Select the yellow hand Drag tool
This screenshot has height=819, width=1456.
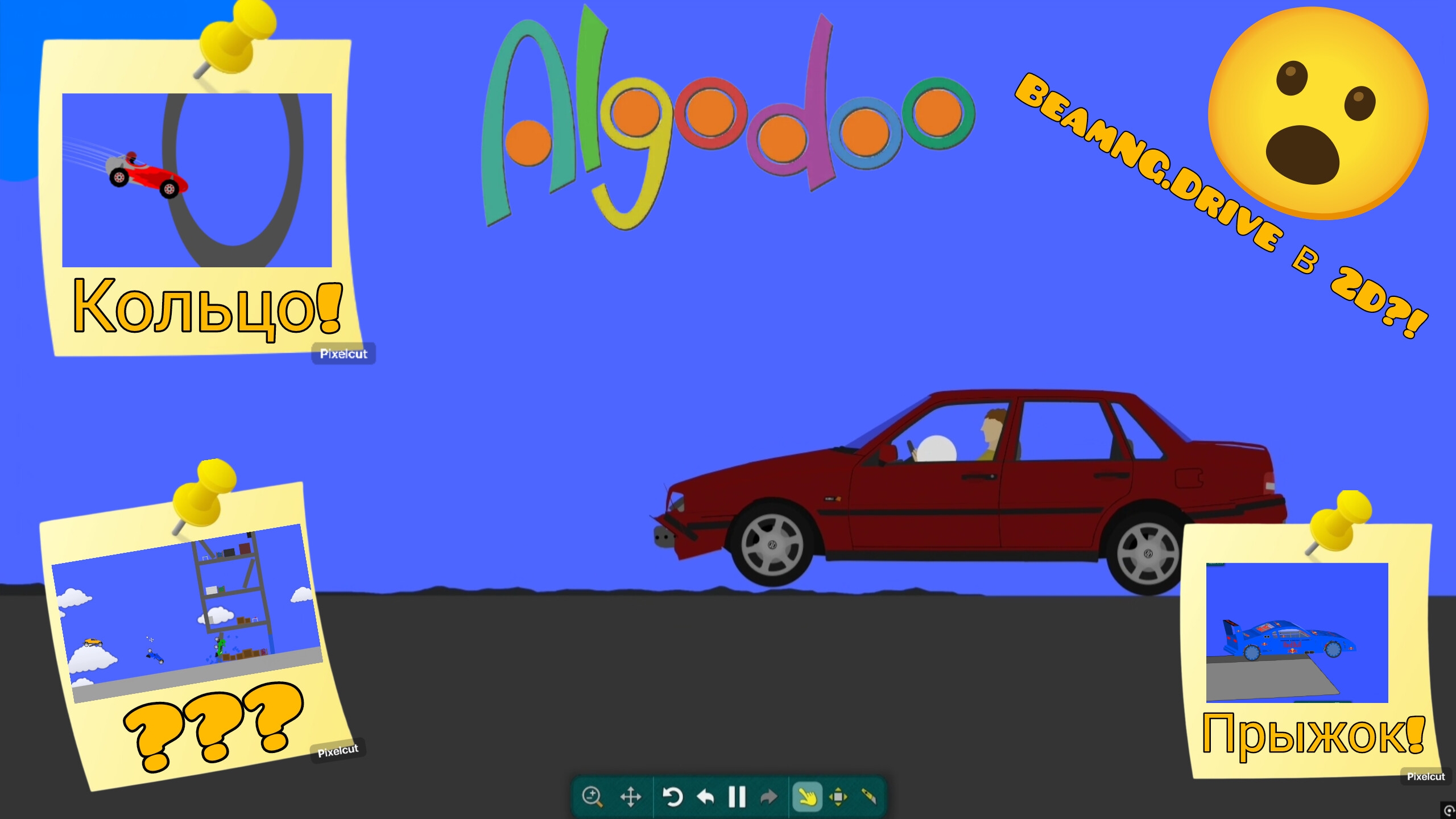click(807, 797)
